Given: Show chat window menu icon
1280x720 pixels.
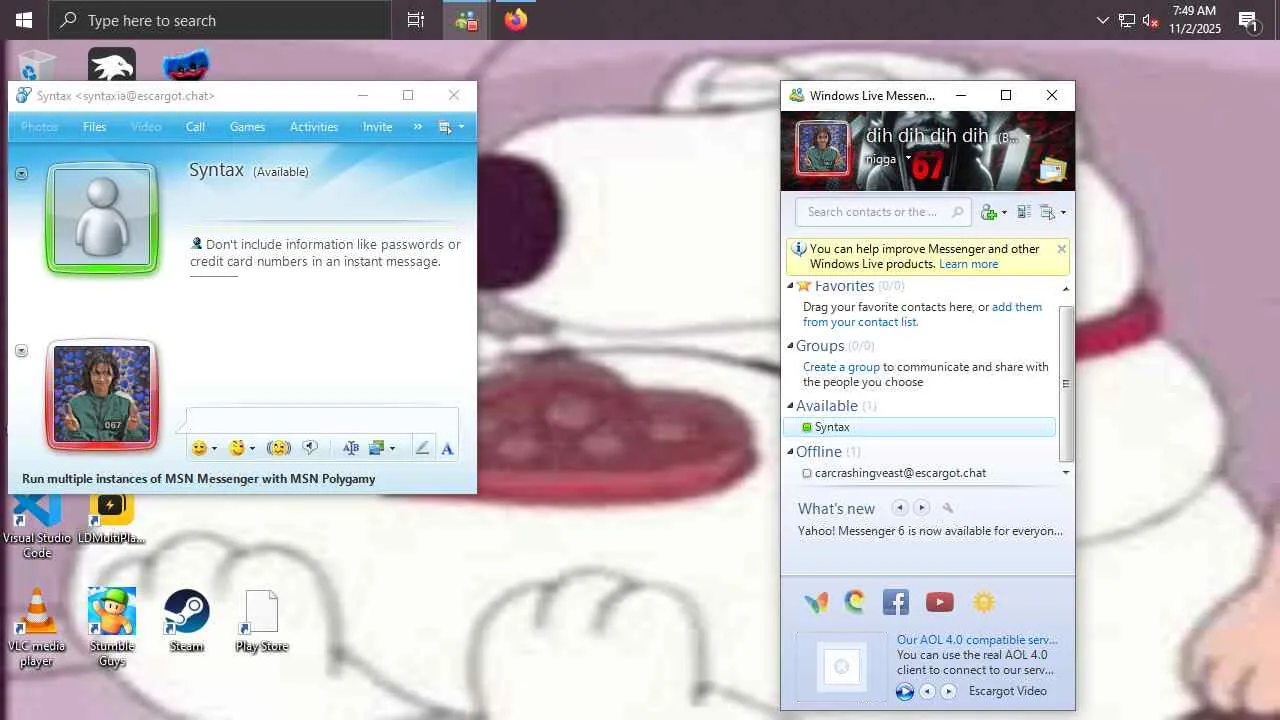Looking at the screenshot, I should coord(451,127).
